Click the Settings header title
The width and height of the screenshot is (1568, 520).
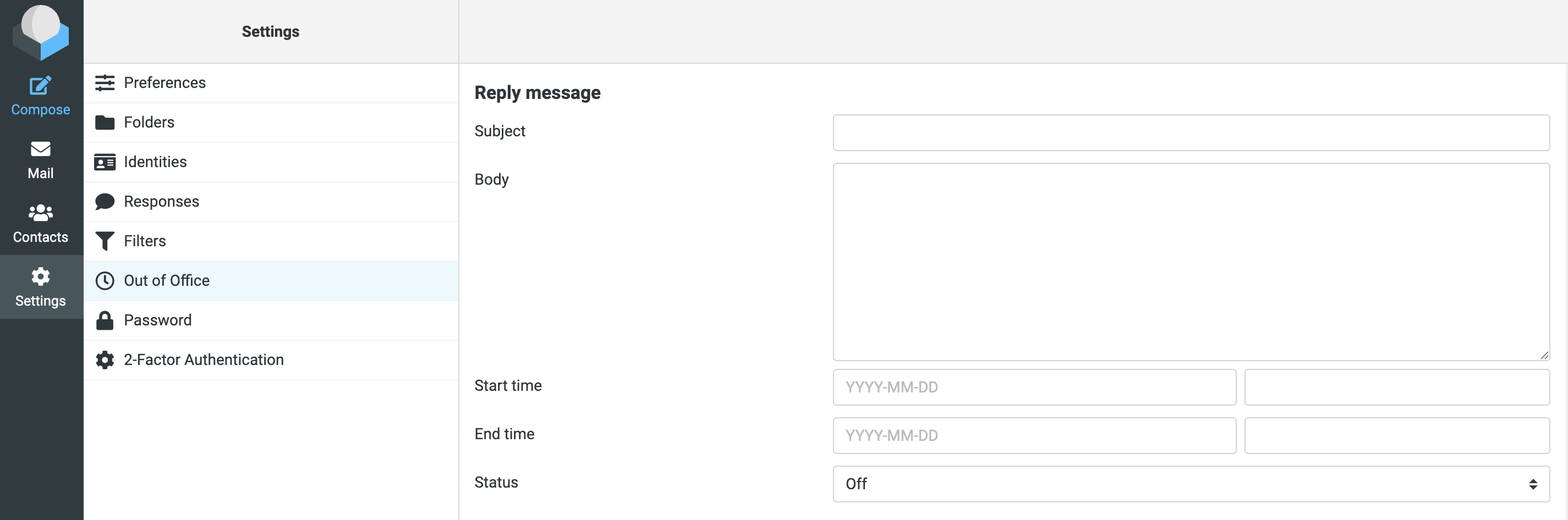(270, 31)
